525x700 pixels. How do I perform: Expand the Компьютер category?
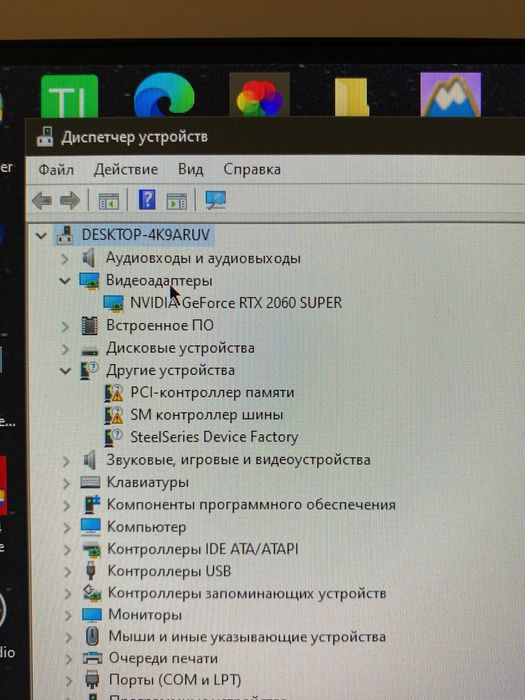coord(67,528)
